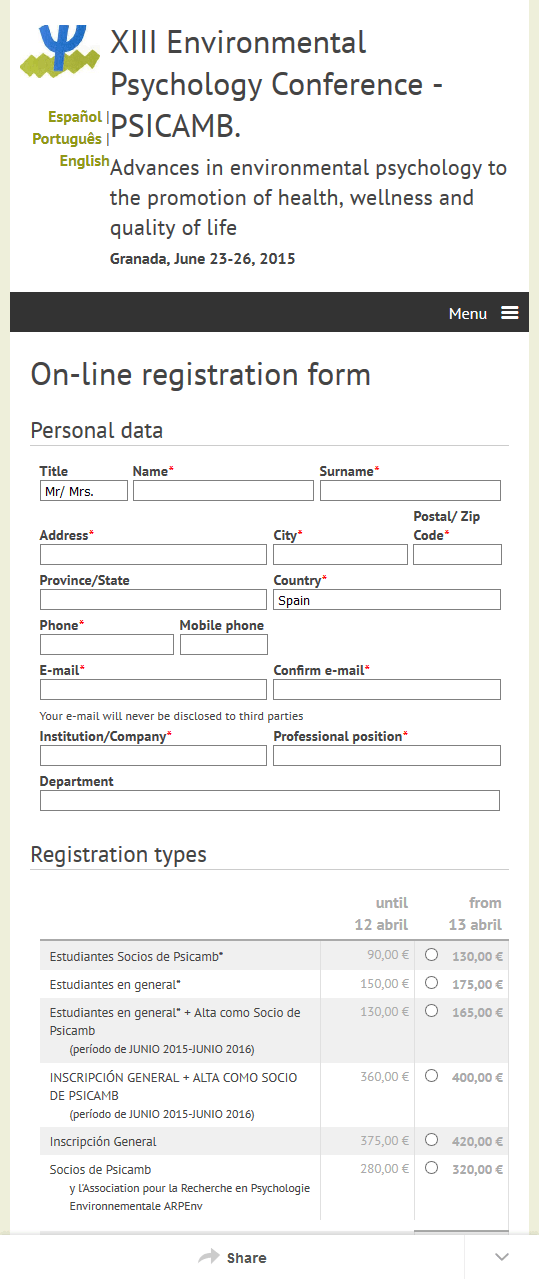Focus the Name input field
Image resolution: width=539 pixels, height=1280 pixels.
(223, 490)
